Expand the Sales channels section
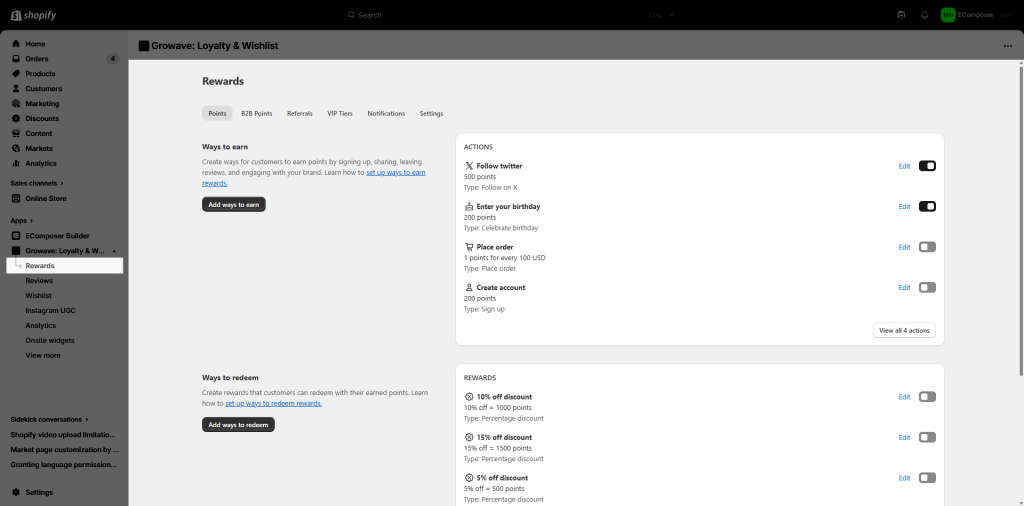 click(61, 184)
